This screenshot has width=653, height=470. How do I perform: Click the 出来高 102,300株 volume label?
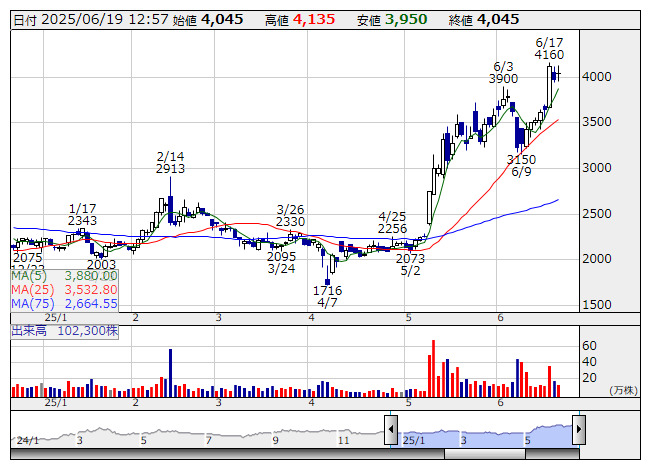(x=64, y=327)
